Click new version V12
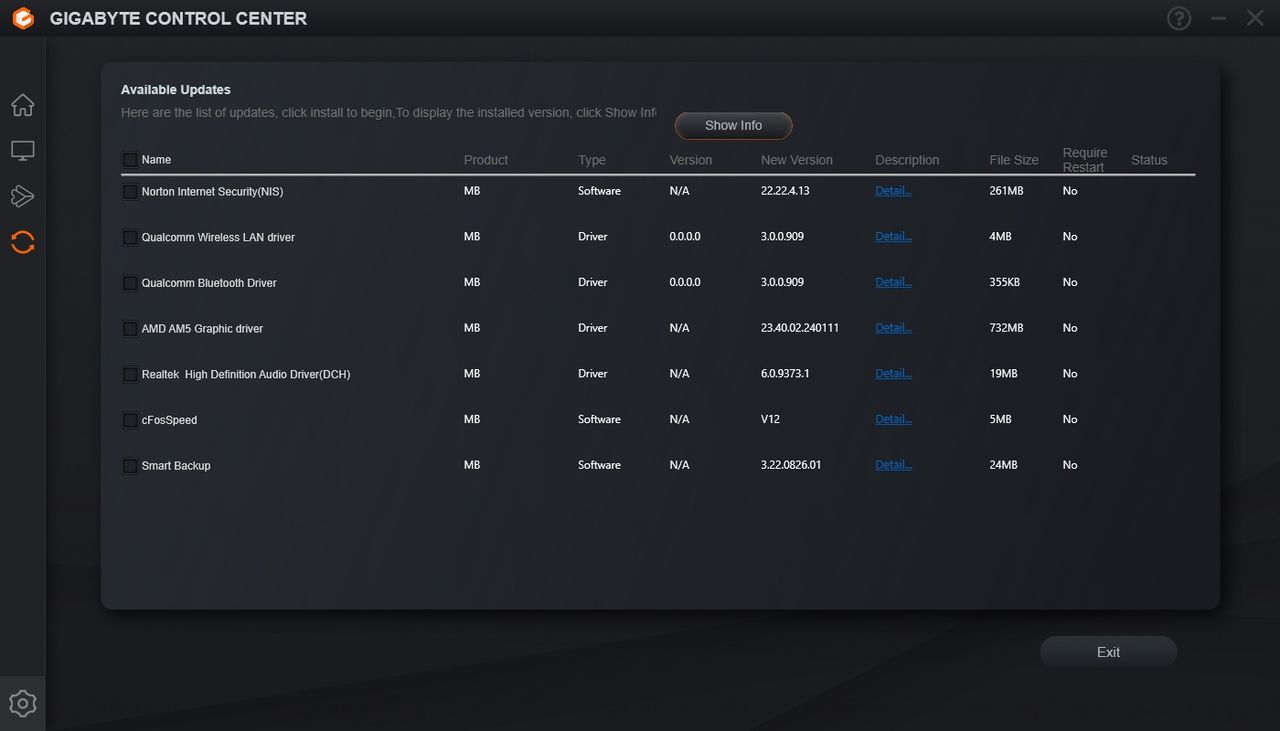Screen dimensions: 1280x731 tap(770, 420)
